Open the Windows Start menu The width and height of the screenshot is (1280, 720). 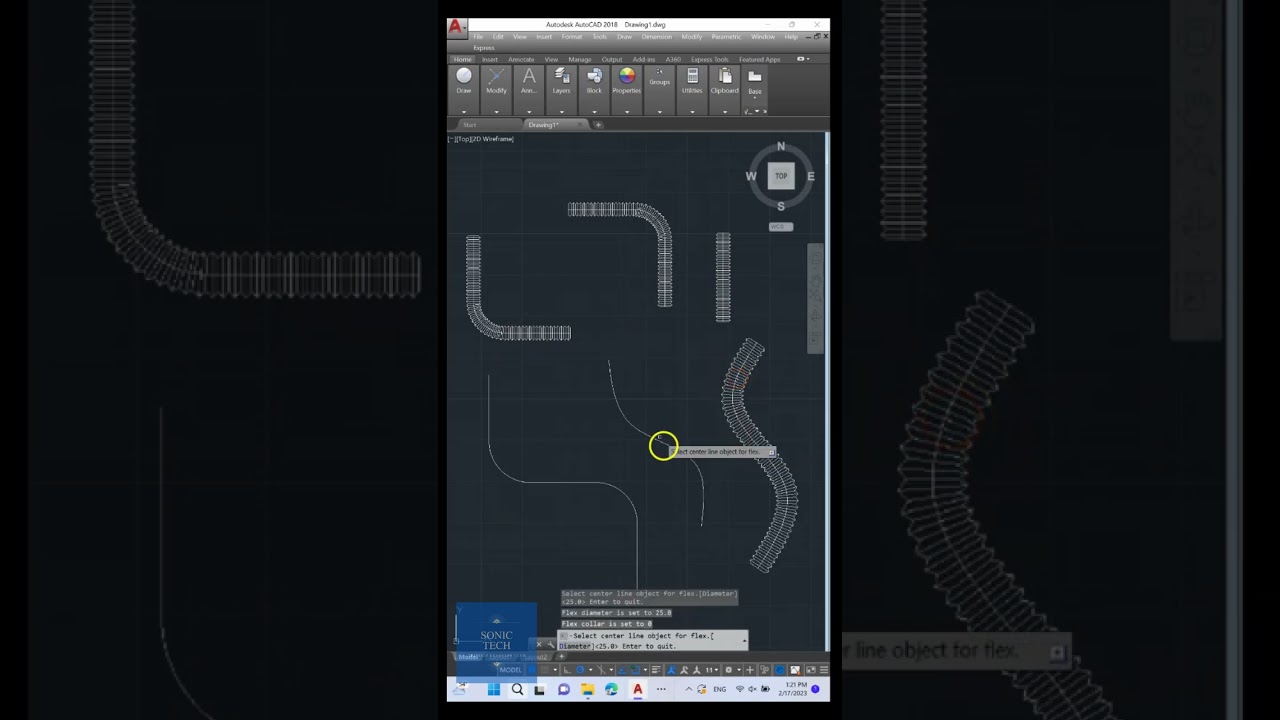point(494,689)
